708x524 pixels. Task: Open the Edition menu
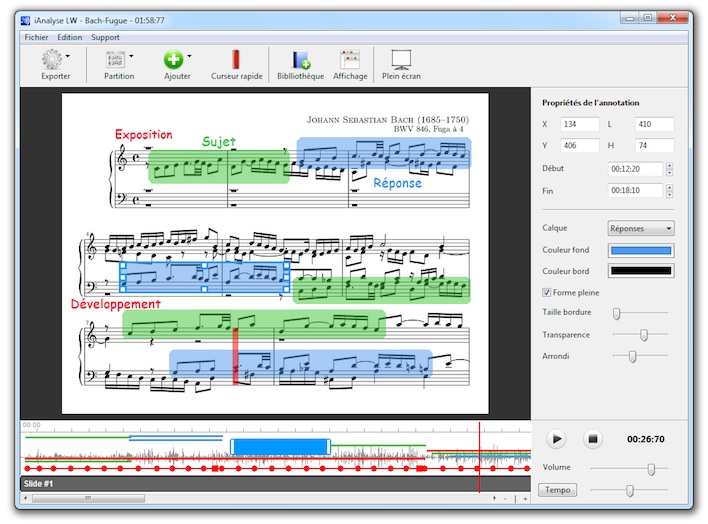point(70,37)
